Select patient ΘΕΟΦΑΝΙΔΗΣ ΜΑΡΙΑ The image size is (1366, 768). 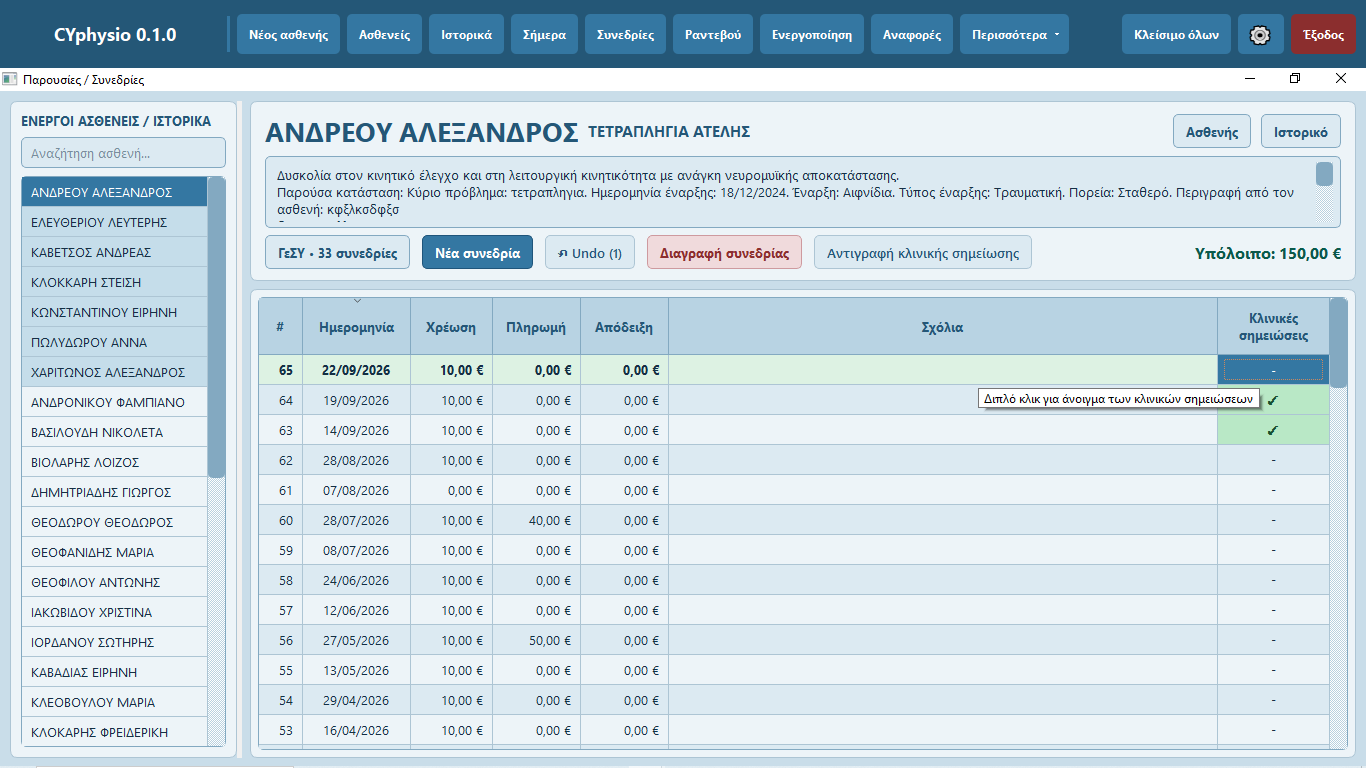coord(114,552)
